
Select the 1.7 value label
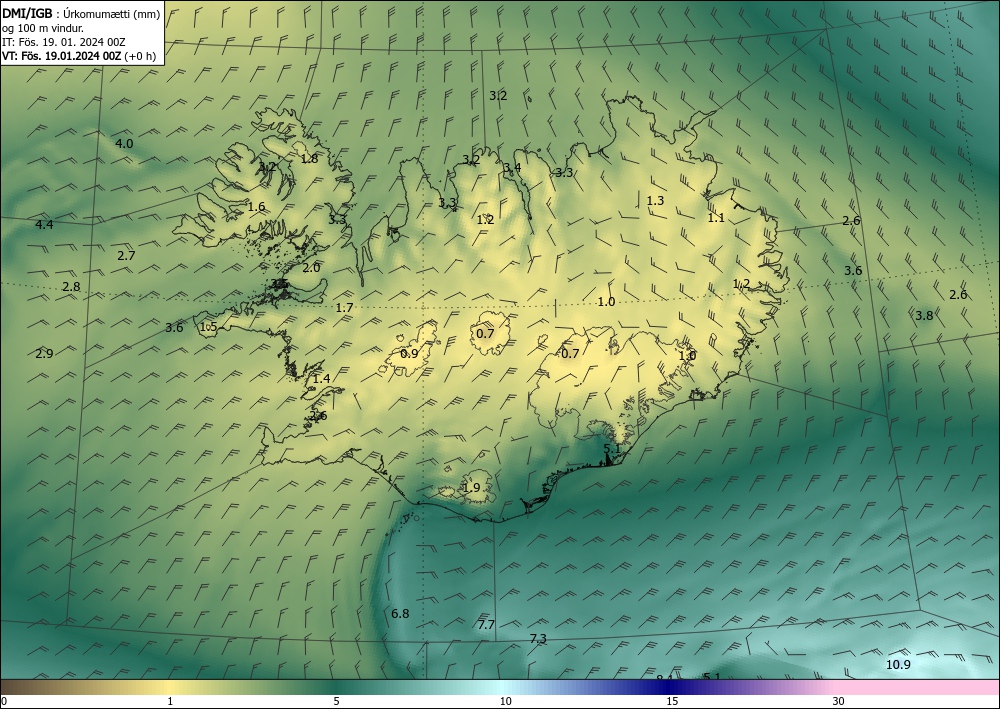[x=344, y=308]
